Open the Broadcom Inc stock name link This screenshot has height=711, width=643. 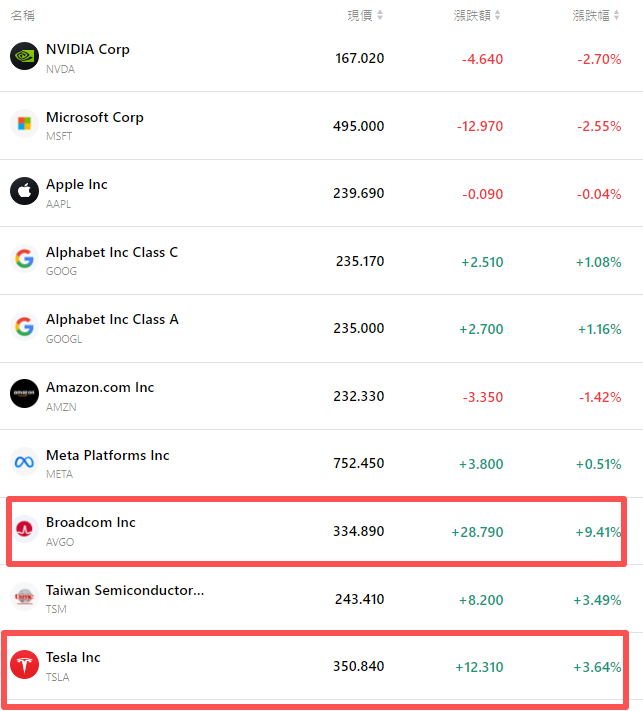[x=90, y=522]
